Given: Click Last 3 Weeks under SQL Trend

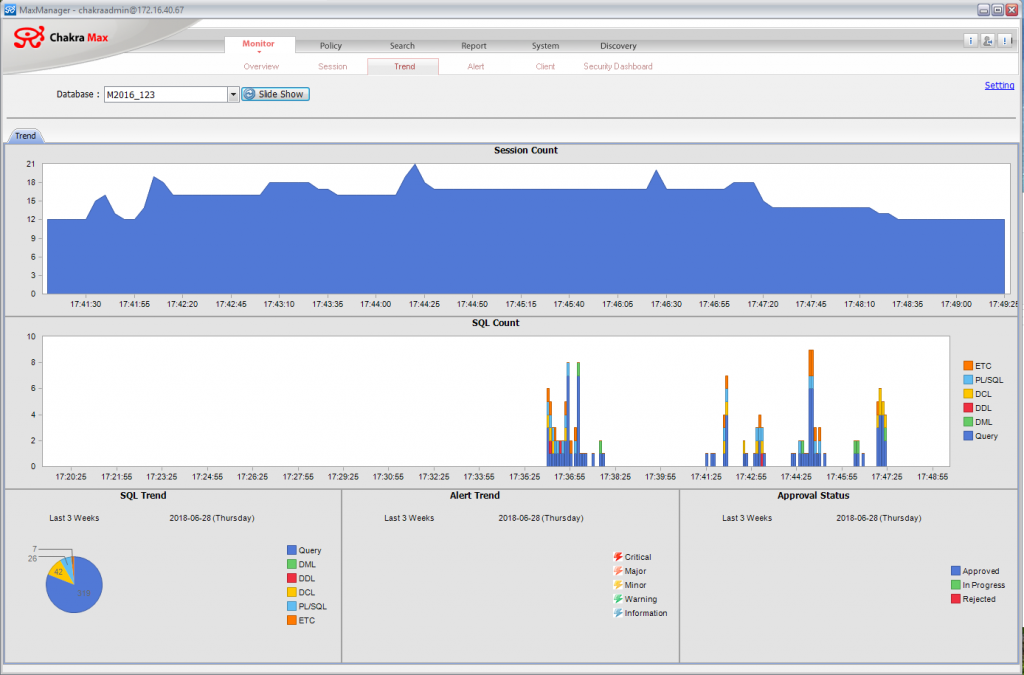Looking at the screenshot, I should [x=74, y=518].
